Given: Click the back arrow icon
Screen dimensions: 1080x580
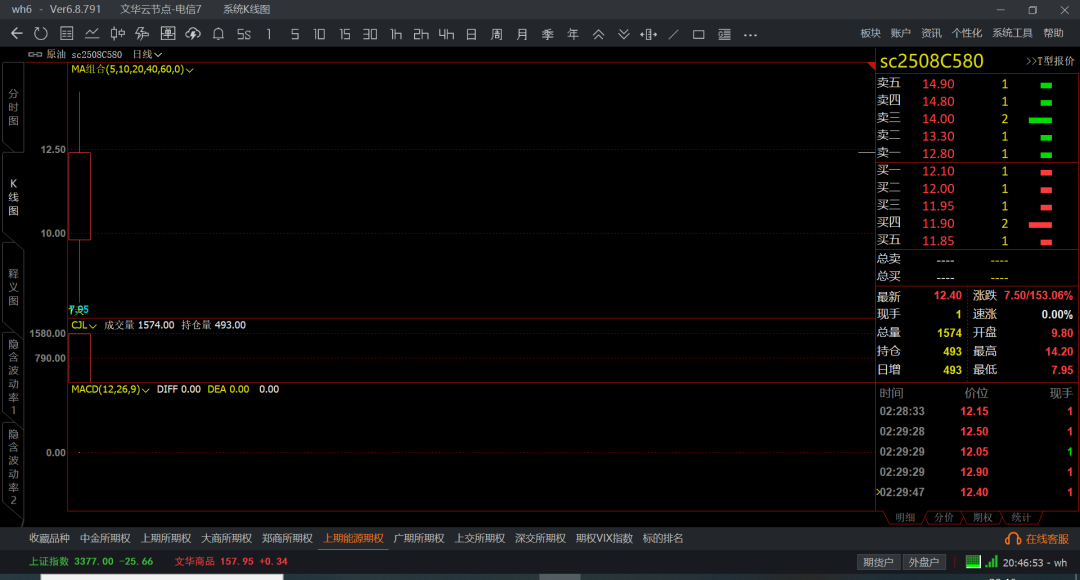Looking at the screenshot, I should tap(17, 34).
